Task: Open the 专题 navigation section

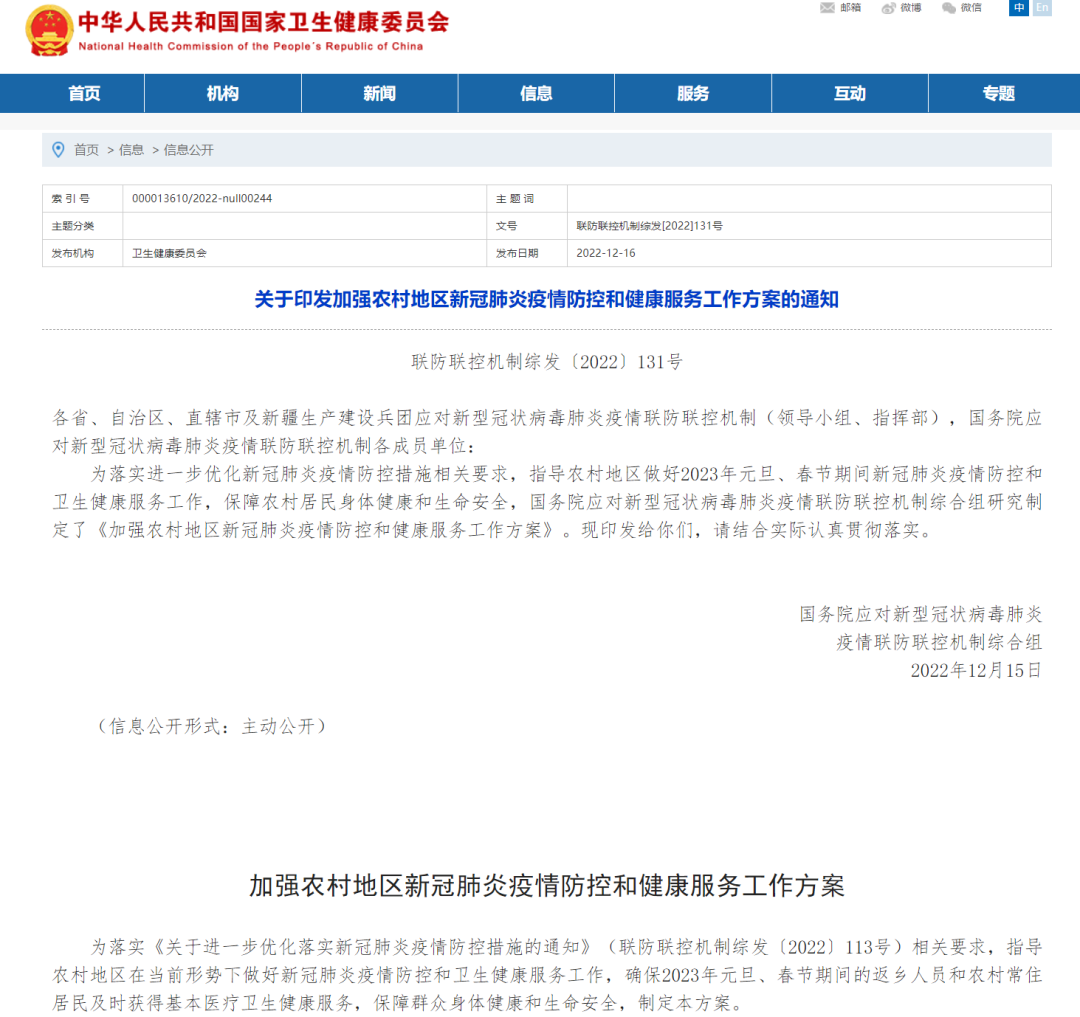Action: click(x=1000, y=93)
